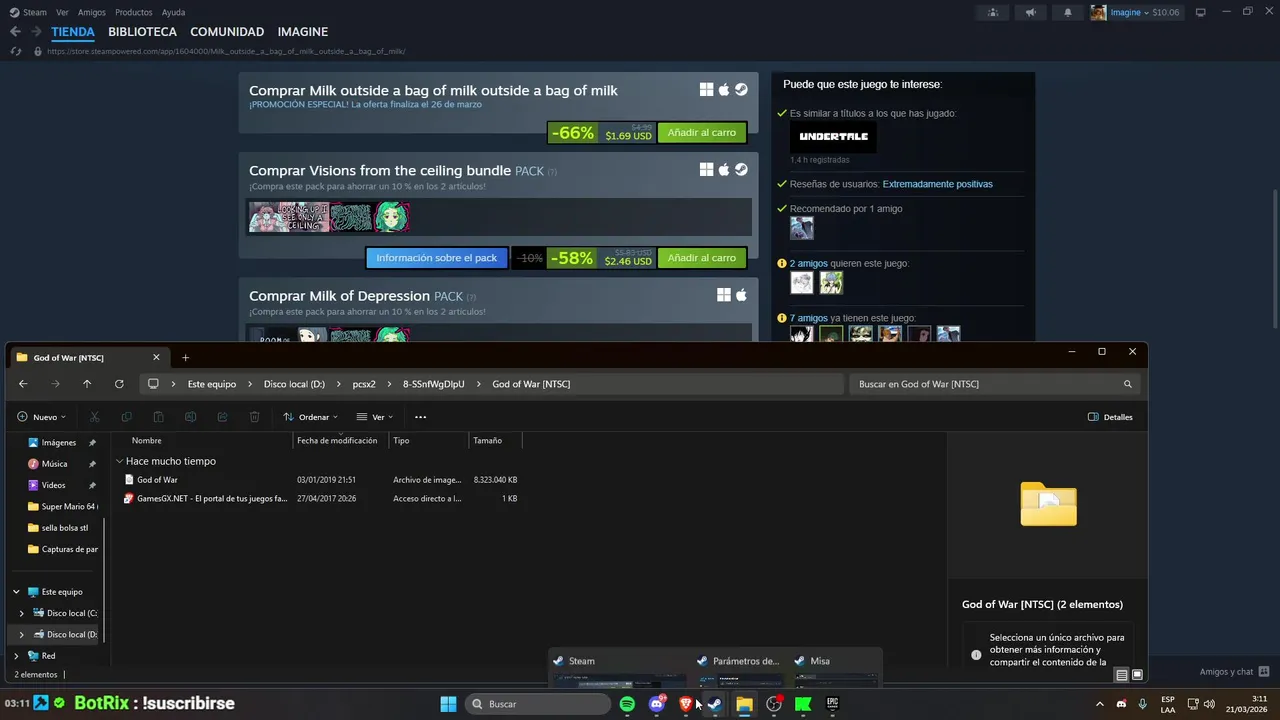The width and height of the screenshot is (1280, 720).
Task: Click Información sobre el pack button
Action: 437,258
